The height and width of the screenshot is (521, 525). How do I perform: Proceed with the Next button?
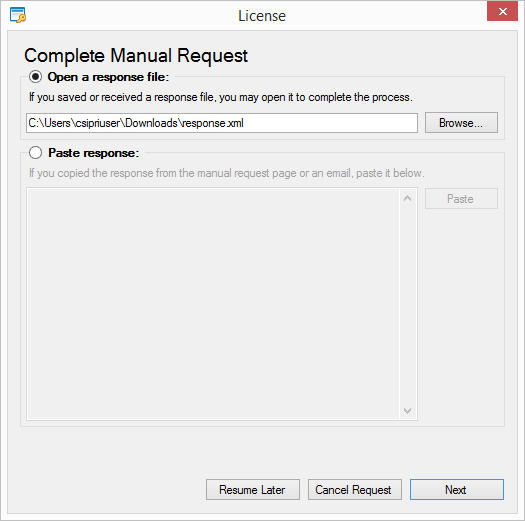[x=457, y=490]
